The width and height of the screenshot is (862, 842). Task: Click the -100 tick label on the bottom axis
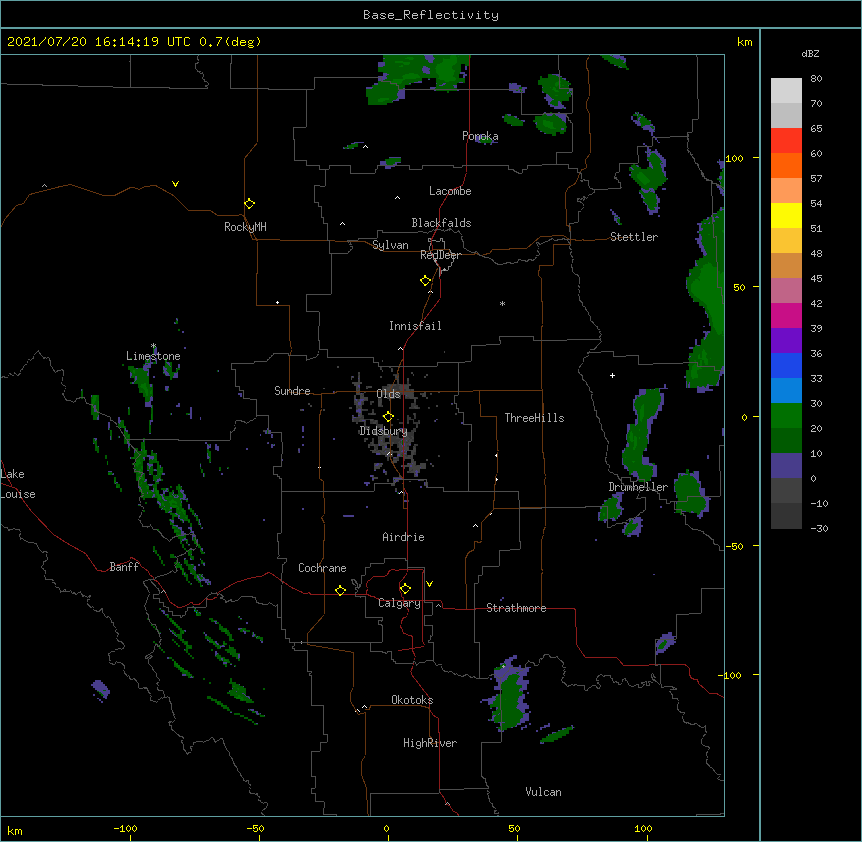tap(125, 829)
